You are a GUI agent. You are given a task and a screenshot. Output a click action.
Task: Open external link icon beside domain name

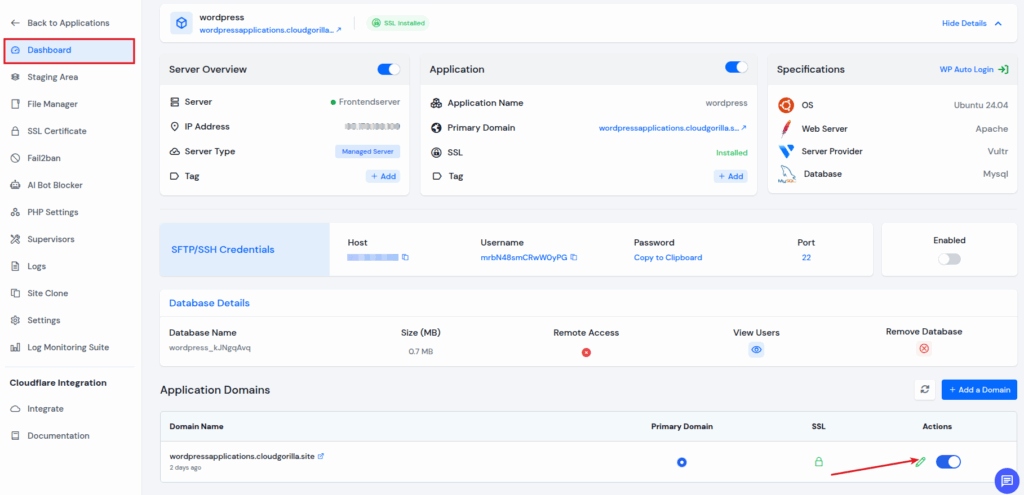click(321, 456)
